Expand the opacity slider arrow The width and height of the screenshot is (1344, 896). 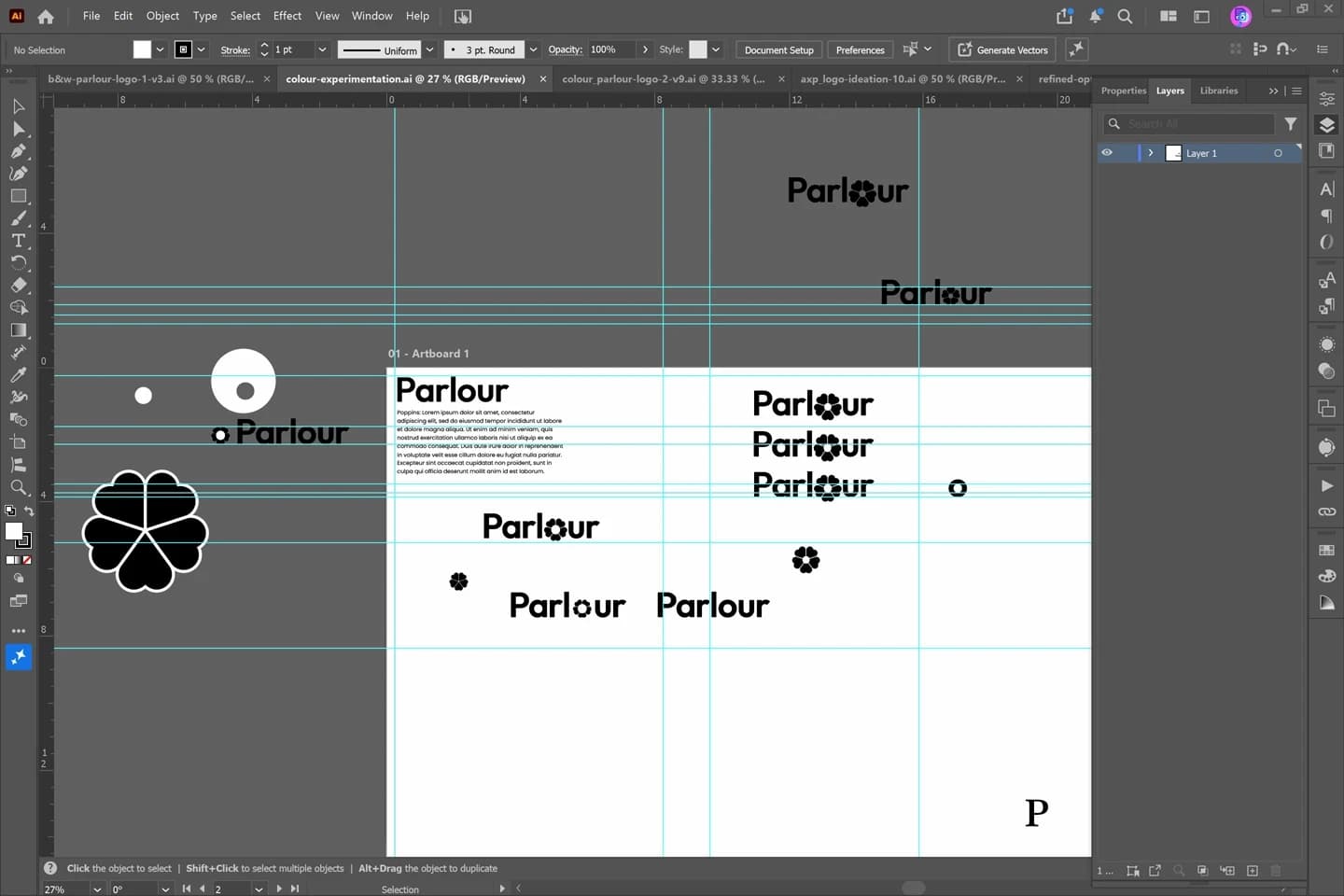pyautogui.click(x=645, y=49)
